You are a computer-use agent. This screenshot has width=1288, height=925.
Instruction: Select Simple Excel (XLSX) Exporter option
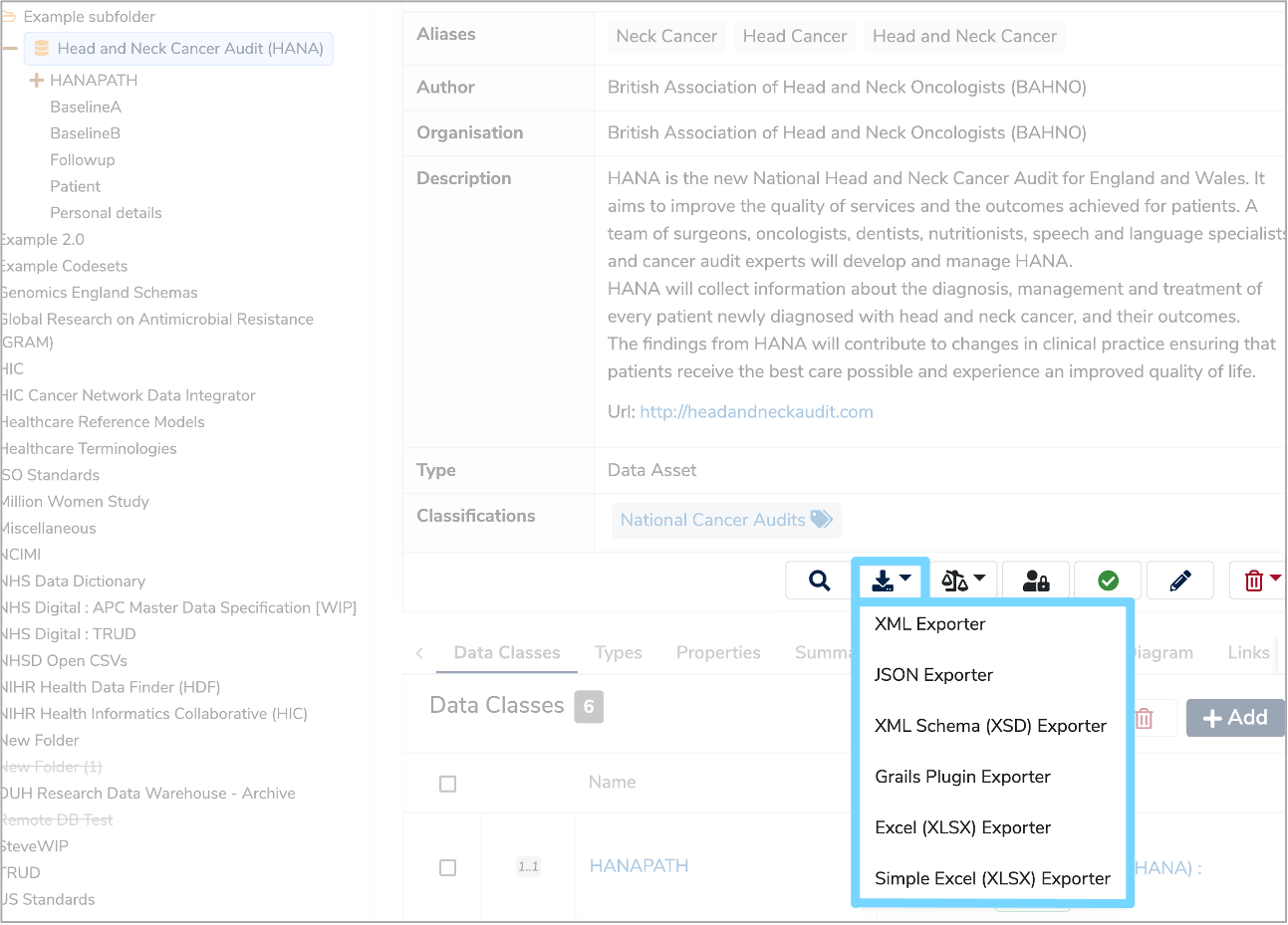click(x=992, y=878)
